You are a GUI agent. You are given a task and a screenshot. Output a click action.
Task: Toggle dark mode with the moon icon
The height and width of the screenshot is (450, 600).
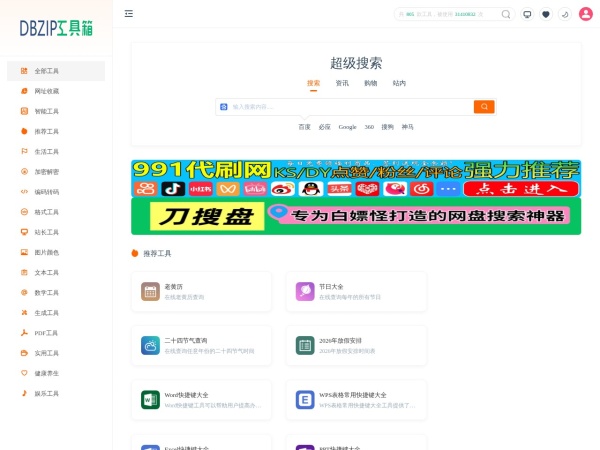click(x=565, y=14)
